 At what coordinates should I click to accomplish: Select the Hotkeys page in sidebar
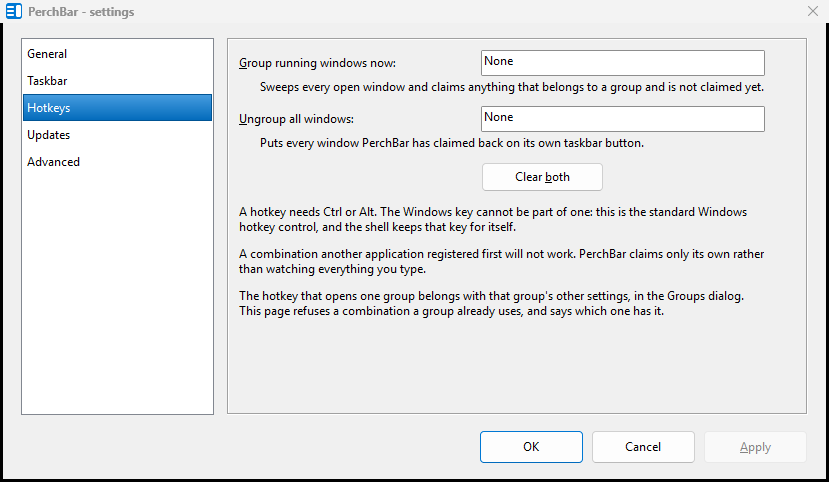117,108
